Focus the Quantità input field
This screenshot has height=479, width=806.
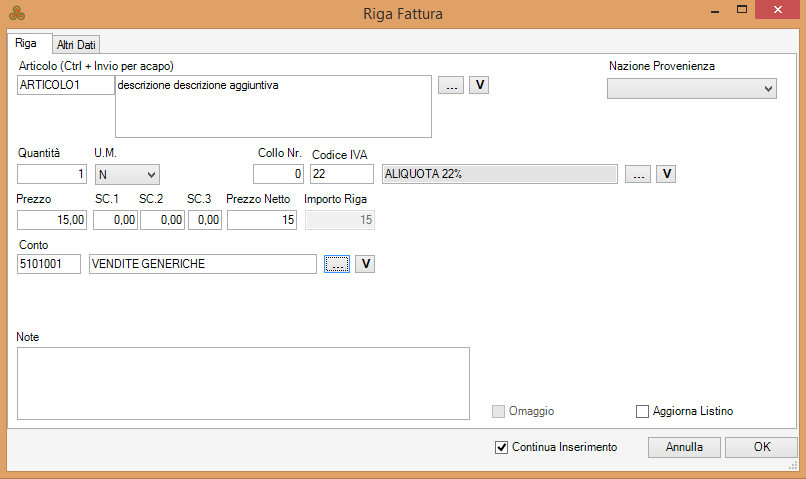pyautogui.click(x=52, y=174)
